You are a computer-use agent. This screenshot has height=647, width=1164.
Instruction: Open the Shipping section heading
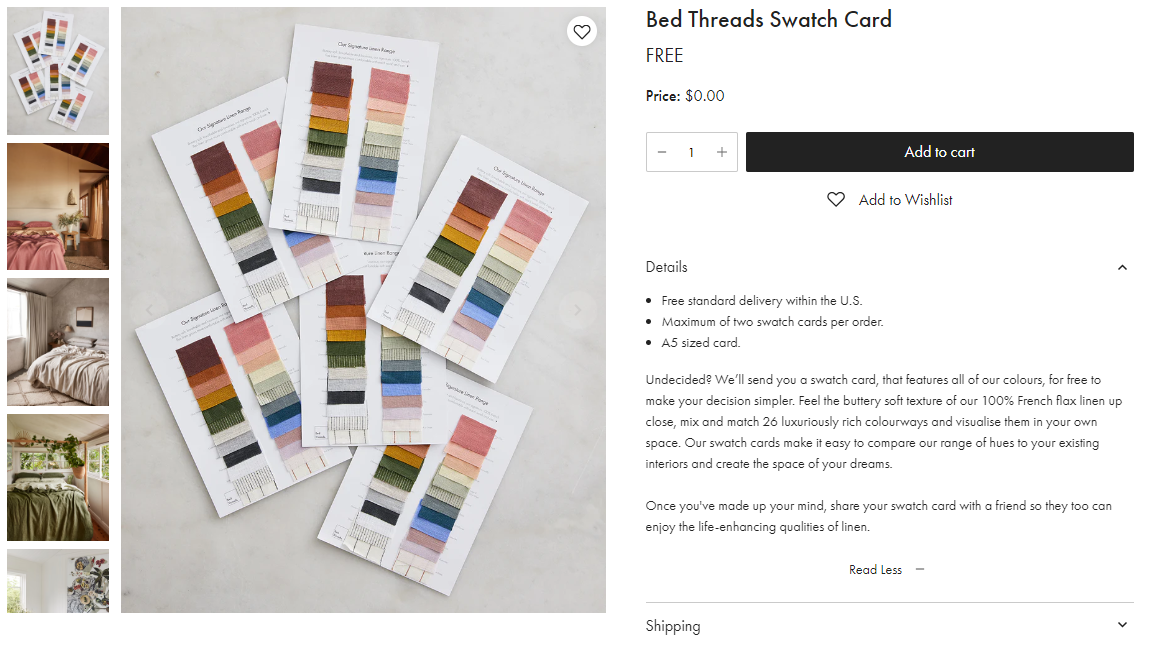[673, 625]
